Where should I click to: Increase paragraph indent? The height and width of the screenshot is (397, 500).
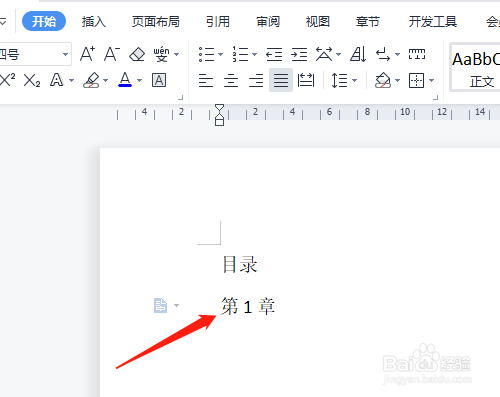[x=299, y=54]
